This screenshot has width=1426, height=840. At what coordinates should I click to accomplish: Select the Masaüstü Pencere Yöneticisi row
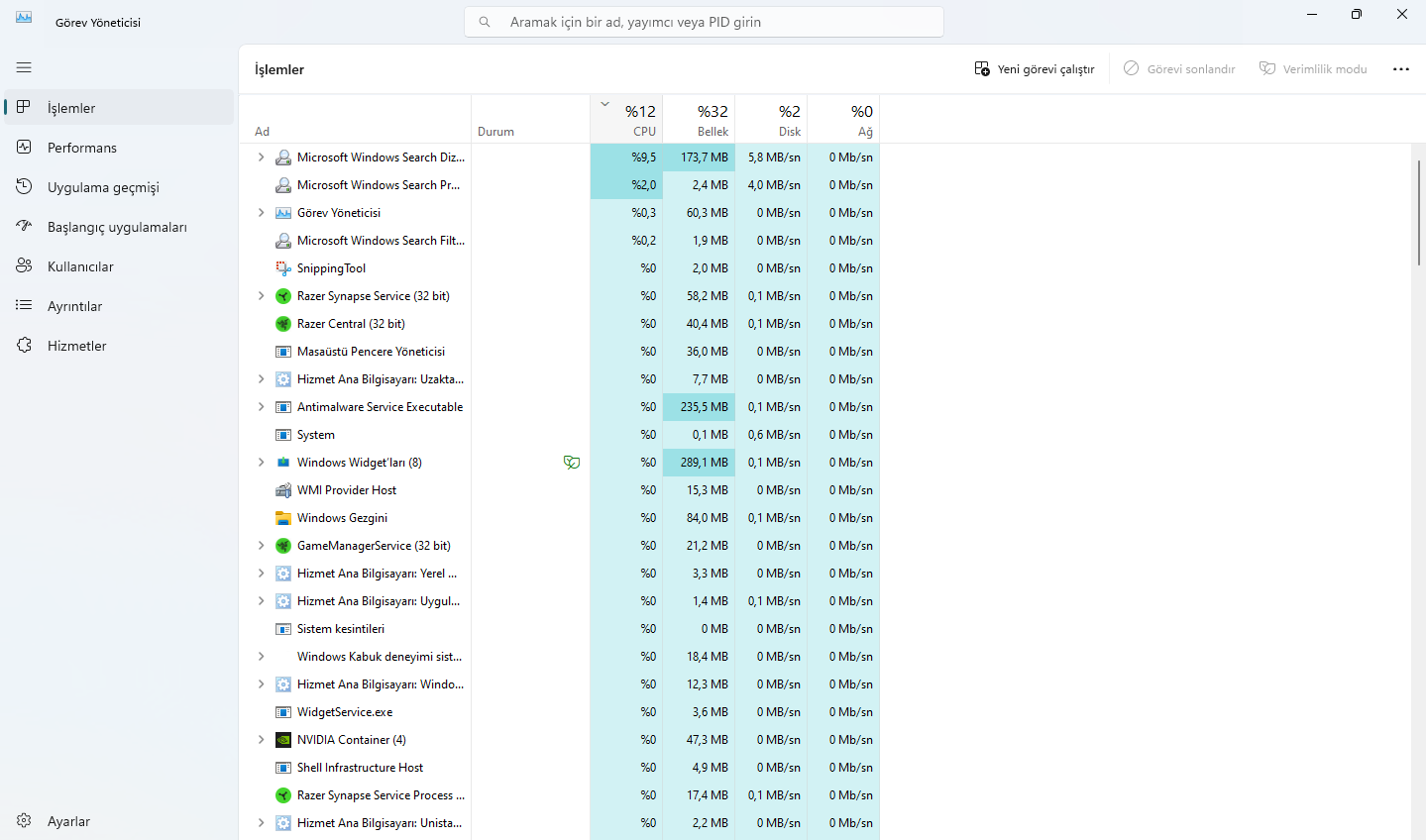point(560,352)
